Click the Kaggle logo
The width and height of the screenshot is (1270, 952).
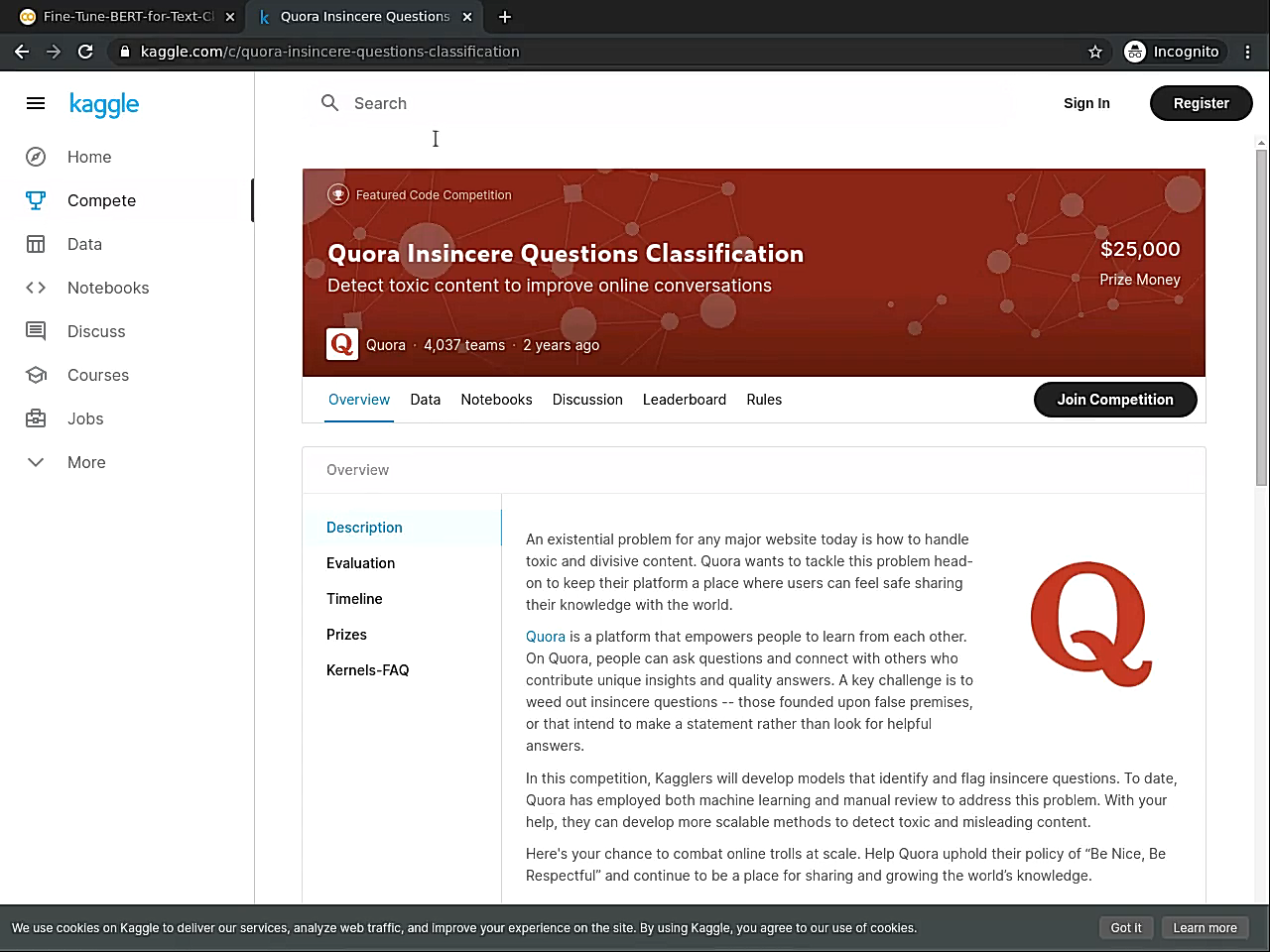104,104
